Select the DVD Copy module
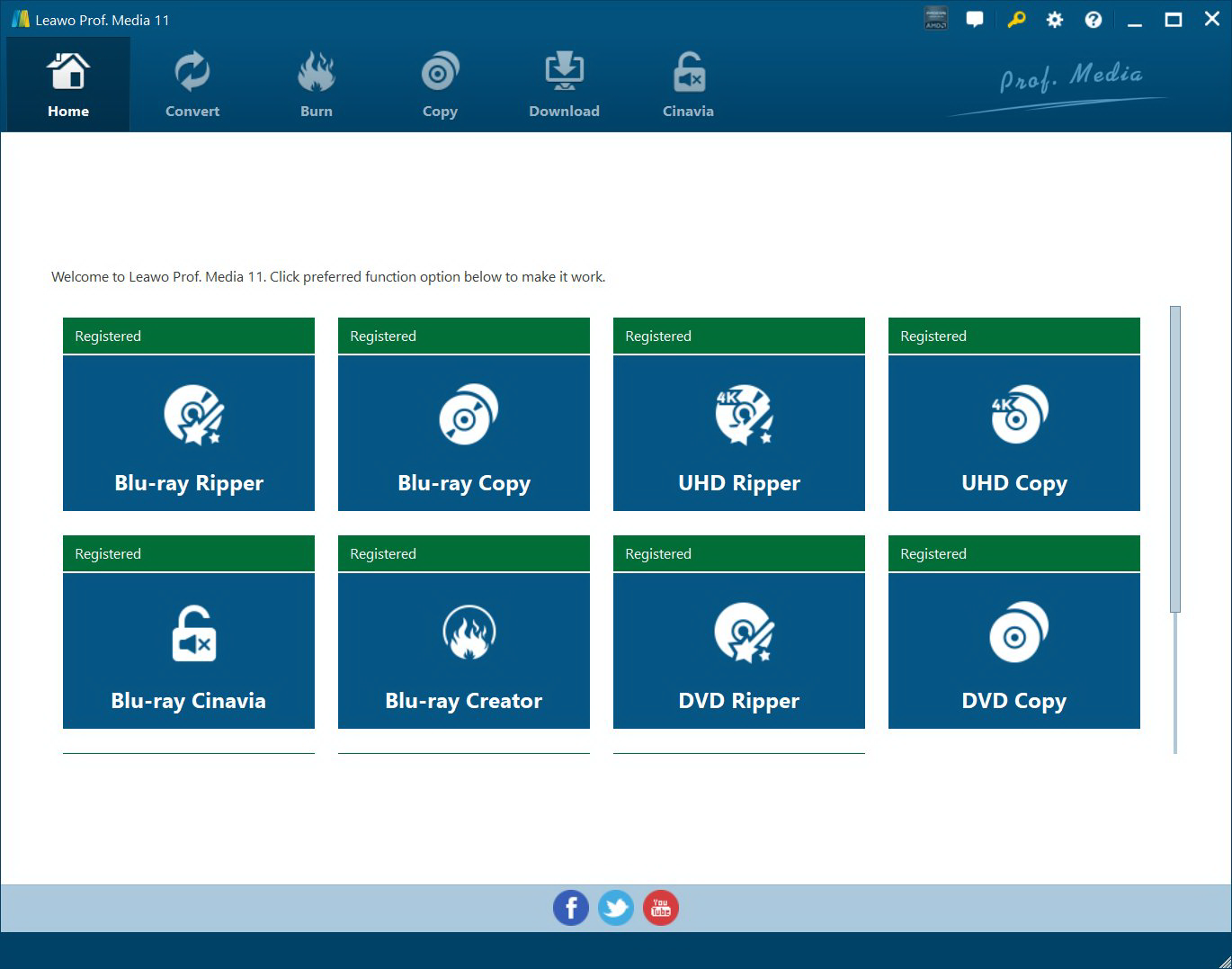Viewport: 1232px width, 969px height. tap(1014, 650)
